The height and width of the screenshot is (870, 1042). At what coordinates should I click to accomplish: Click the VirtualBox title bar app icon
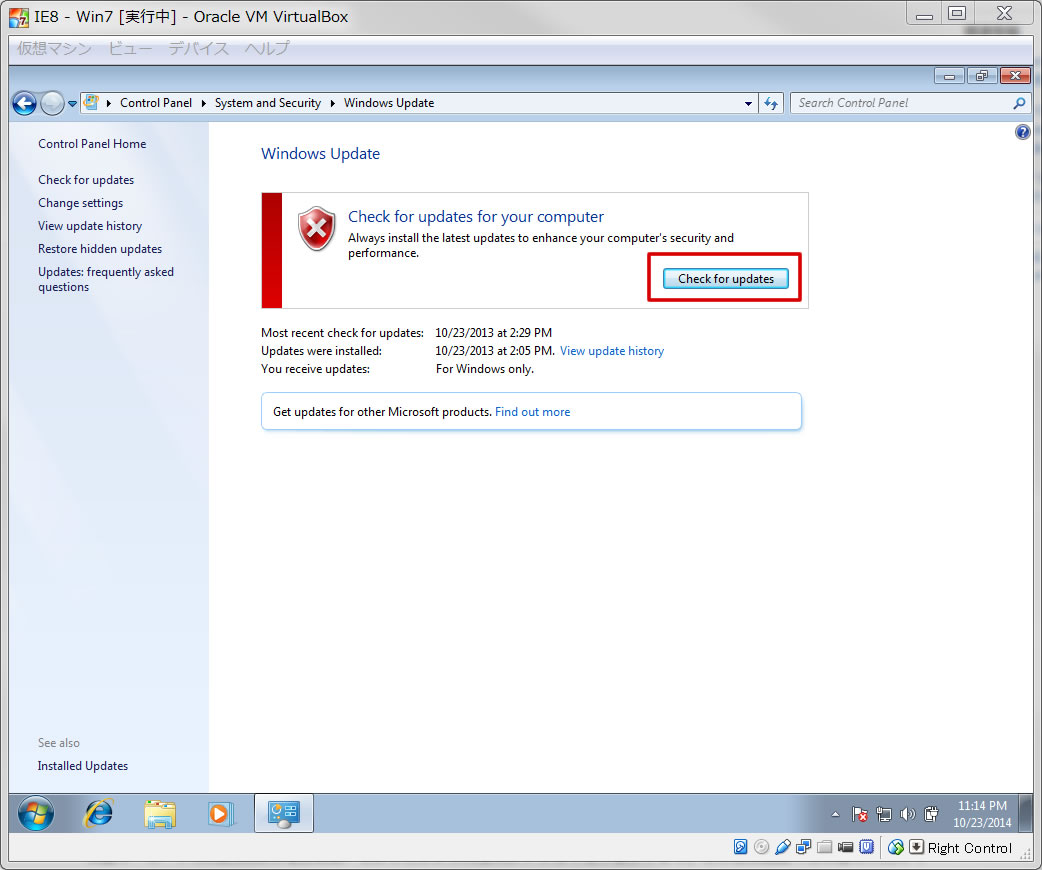[x=19, y=17]
